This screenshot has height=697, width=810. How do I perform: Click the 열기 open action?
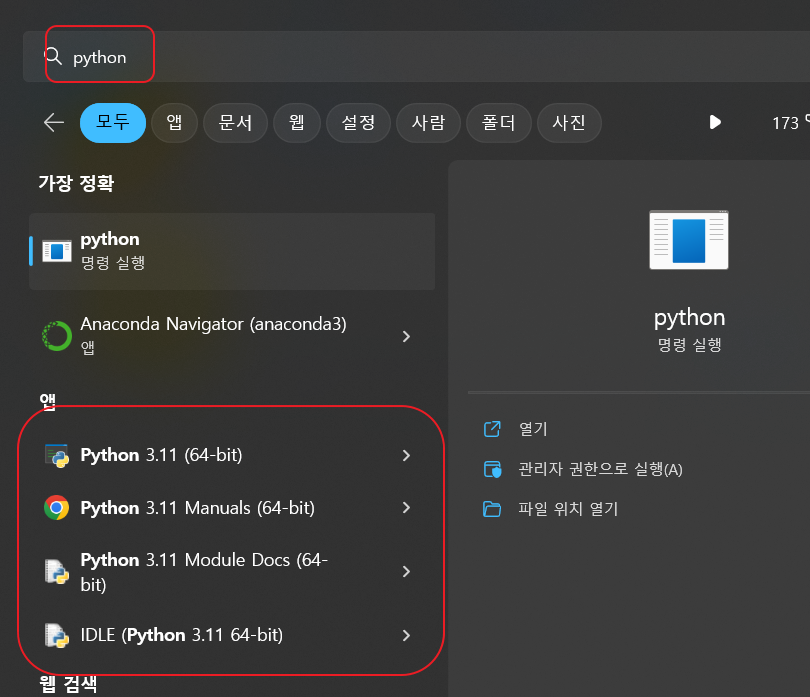(x=533, y=429)
